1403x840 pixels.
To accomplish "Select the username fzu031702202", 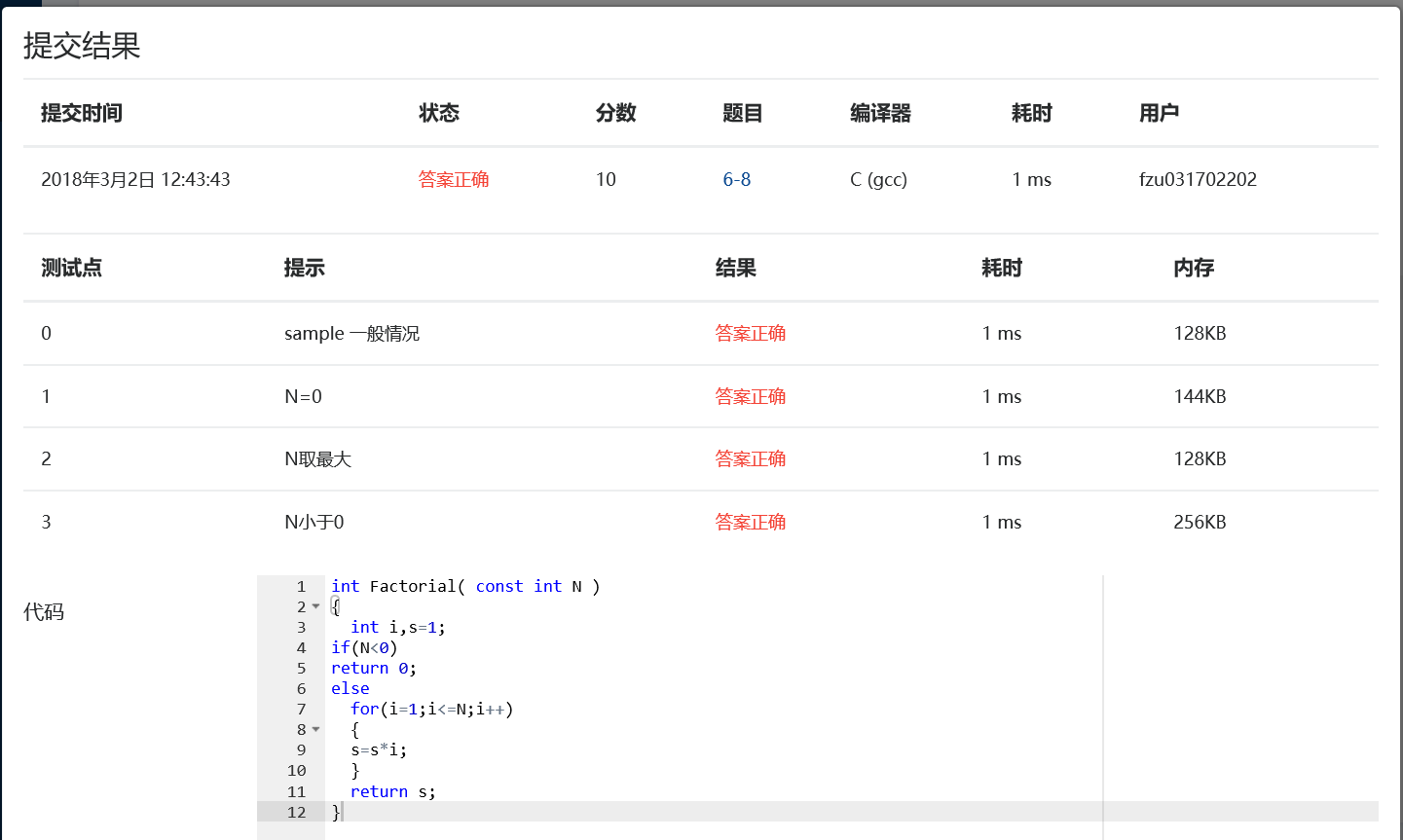I will pos(1198,180).
